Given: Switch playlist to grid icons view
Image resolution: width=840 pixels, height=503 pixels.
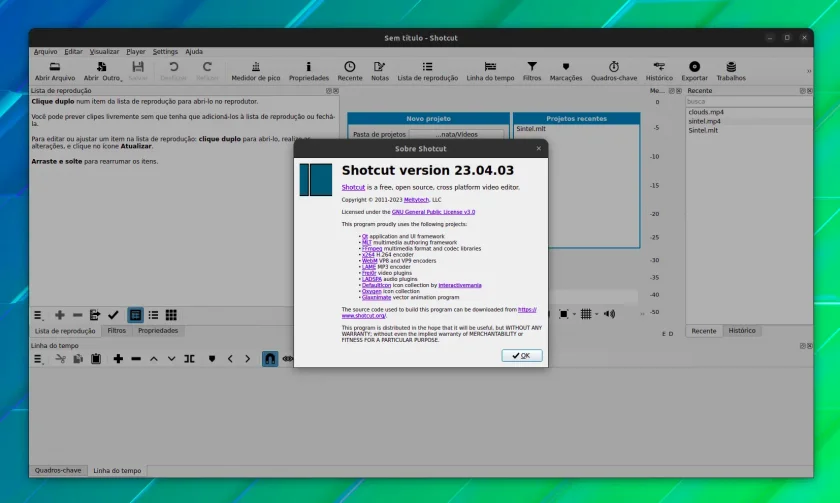Looking at the screenshot, I should click(x=171, y=315).
